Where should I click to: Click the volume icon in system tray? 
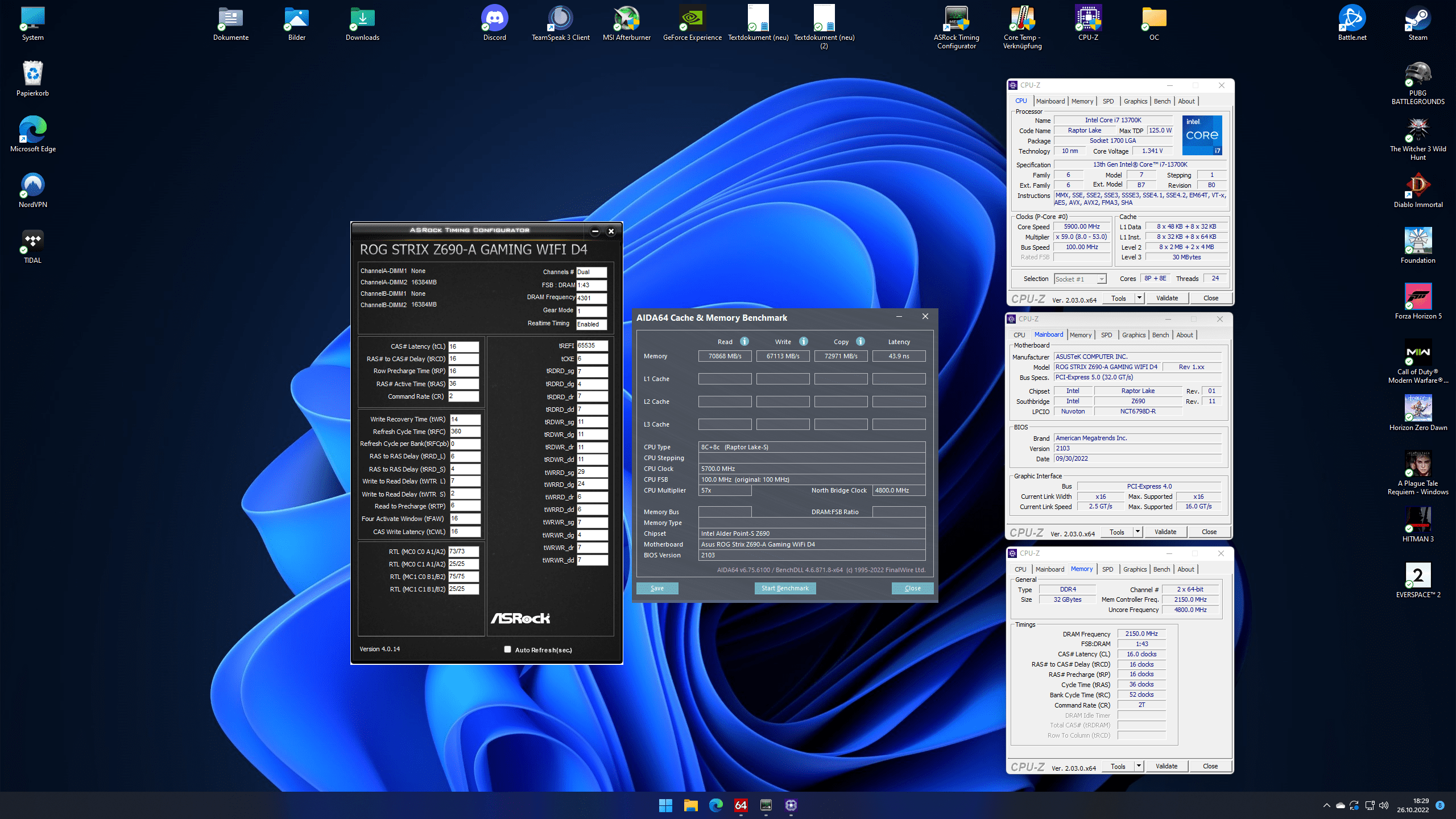(x=1383, y=805)
